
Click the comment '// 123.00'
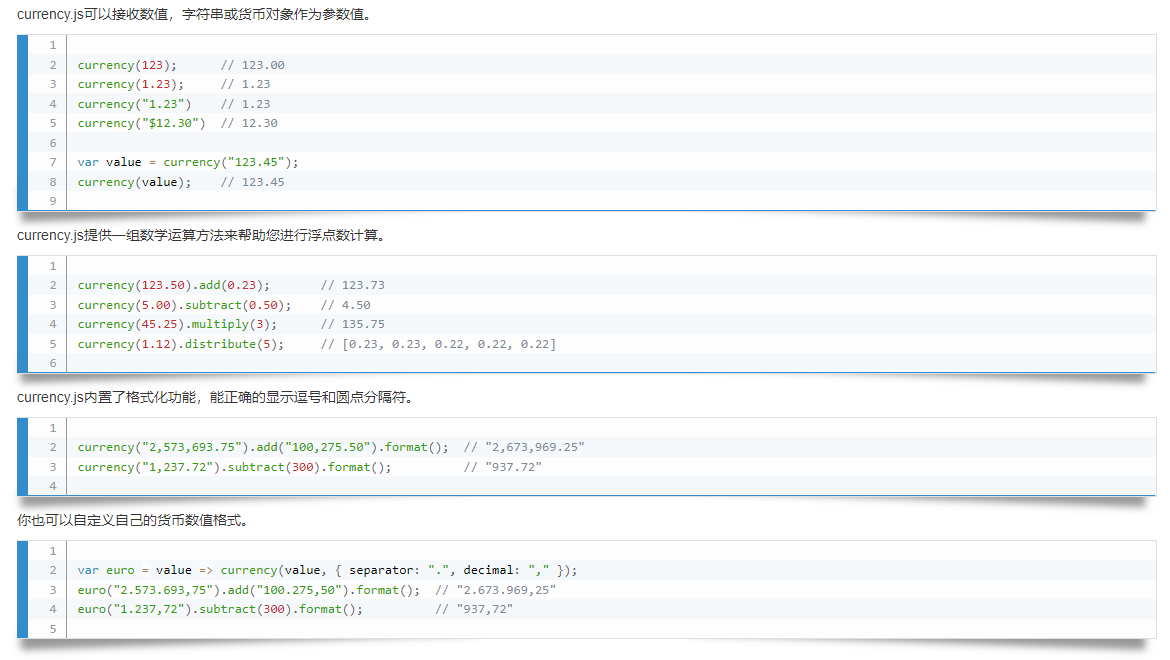click(253, 65)
